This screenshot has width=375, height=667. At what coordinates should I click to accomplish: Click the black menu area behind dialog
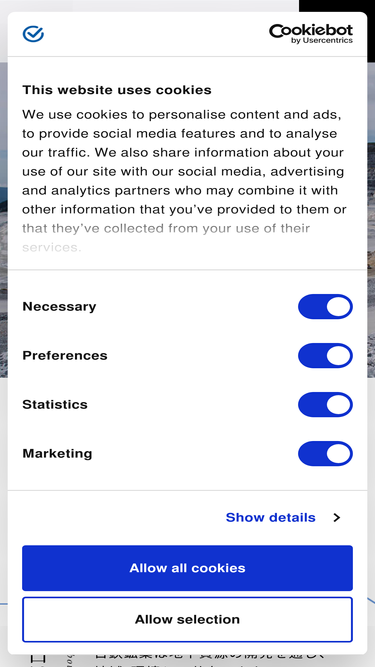tap(337, 6)
